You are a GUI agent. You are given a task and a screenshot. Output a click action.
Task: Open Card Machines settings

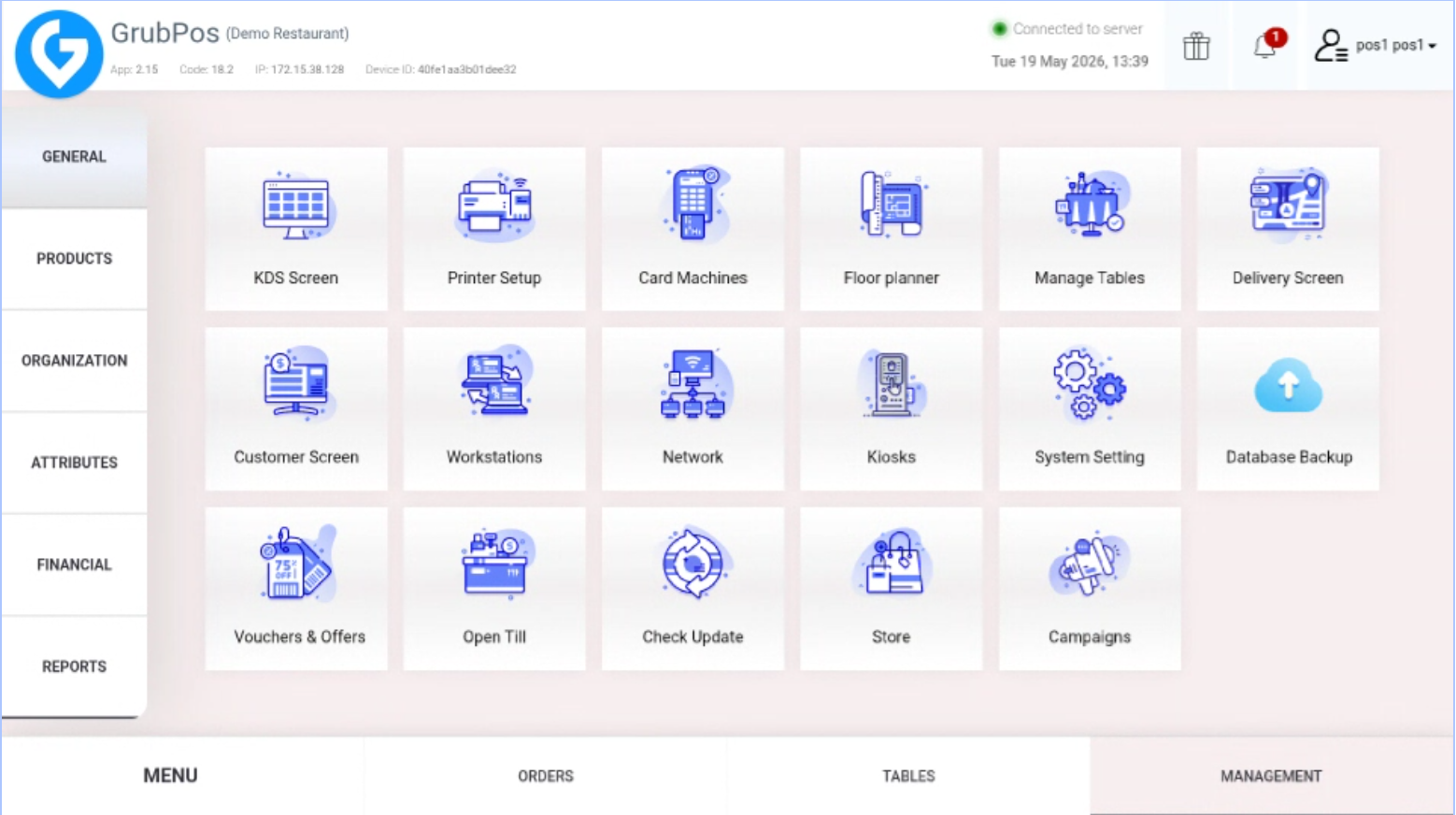692,229
